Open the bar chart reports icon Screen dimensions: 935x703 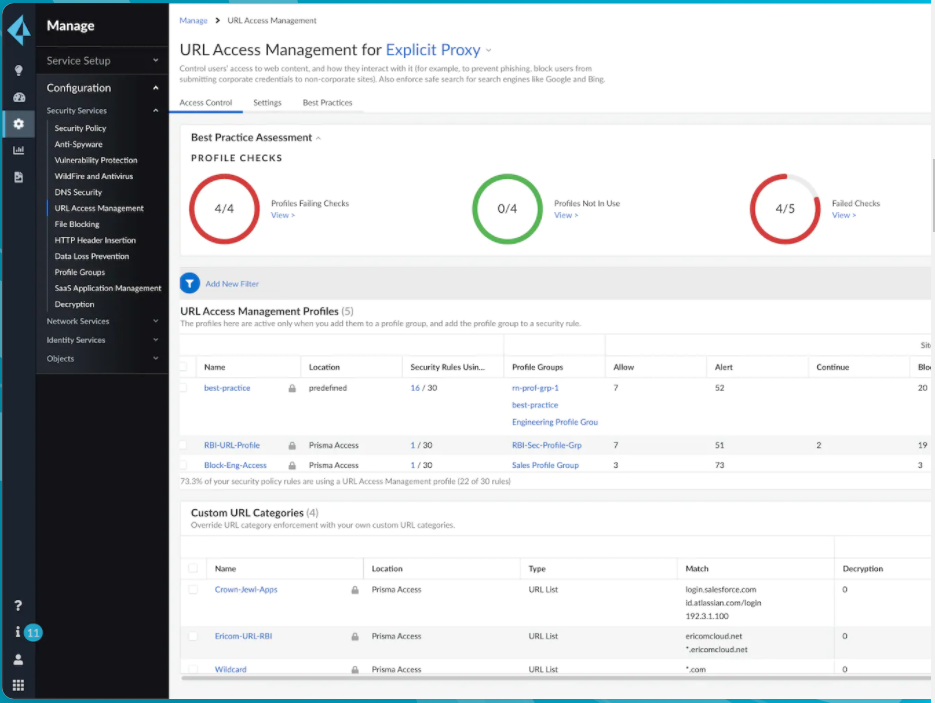[18, 150]
